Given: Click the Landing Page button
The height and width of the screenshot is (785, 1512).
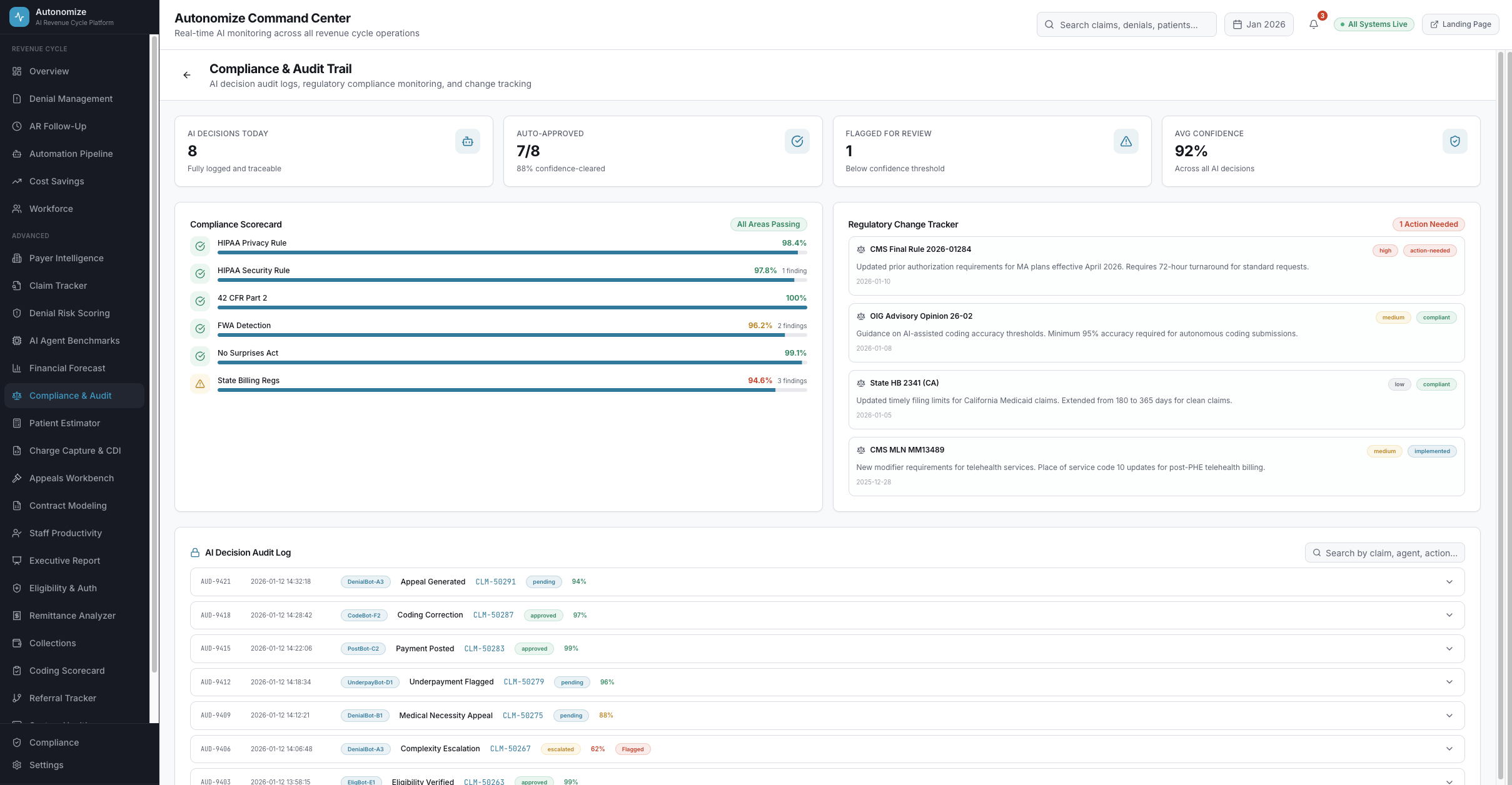Looking at the screenshot, I should tap(1461, 24).
